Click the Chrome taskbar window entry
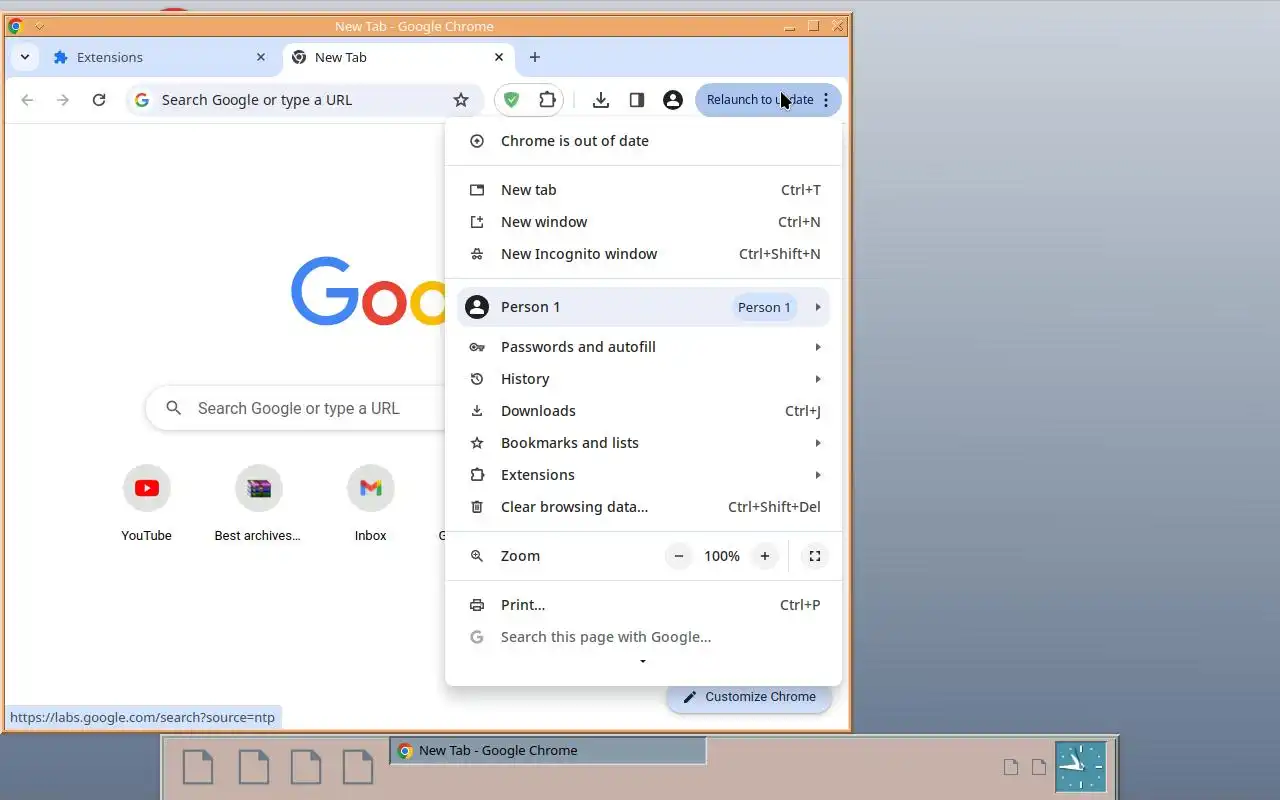This screenshot has width=1280, height=800. (x=548, y=751)
